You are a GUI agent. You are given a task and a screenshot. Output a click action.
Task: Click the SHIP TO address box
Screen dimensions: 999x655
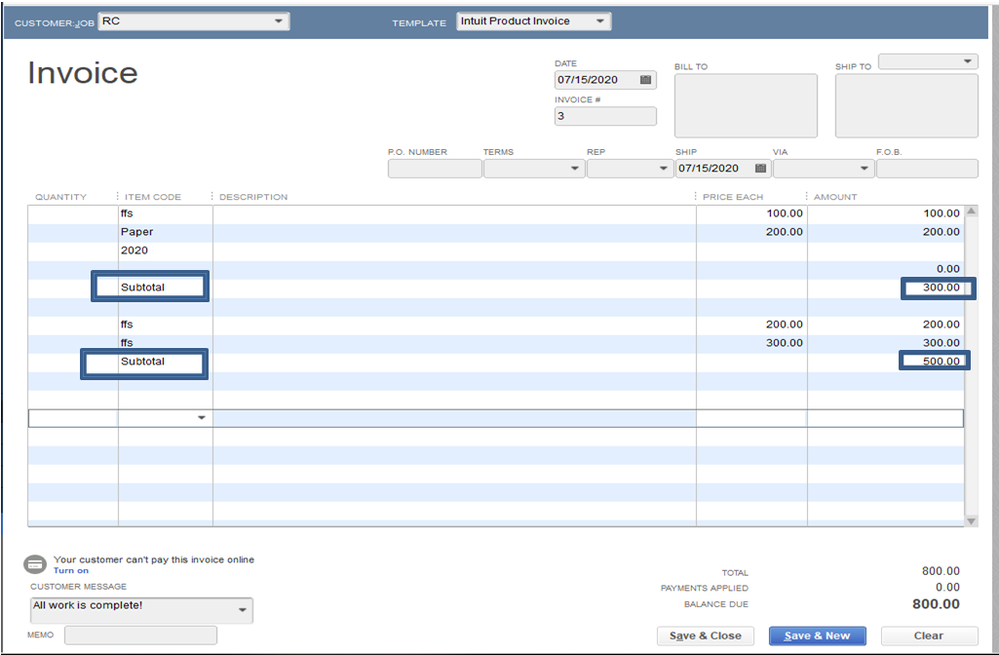tap(906, 105)
